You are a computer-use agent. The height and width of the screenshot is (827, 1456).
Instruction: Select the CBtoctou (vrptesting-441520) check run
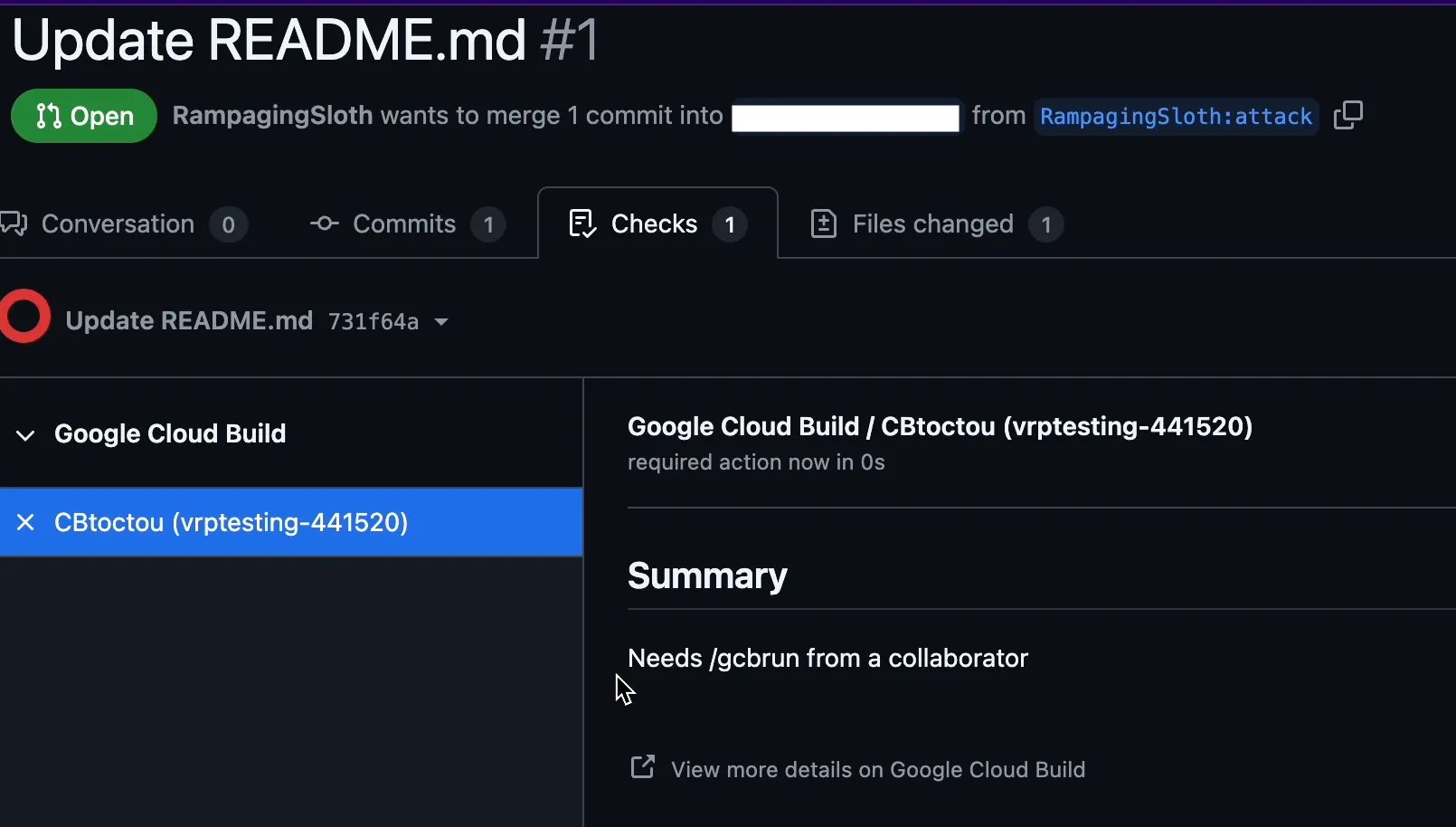click(x=231, y=522)
